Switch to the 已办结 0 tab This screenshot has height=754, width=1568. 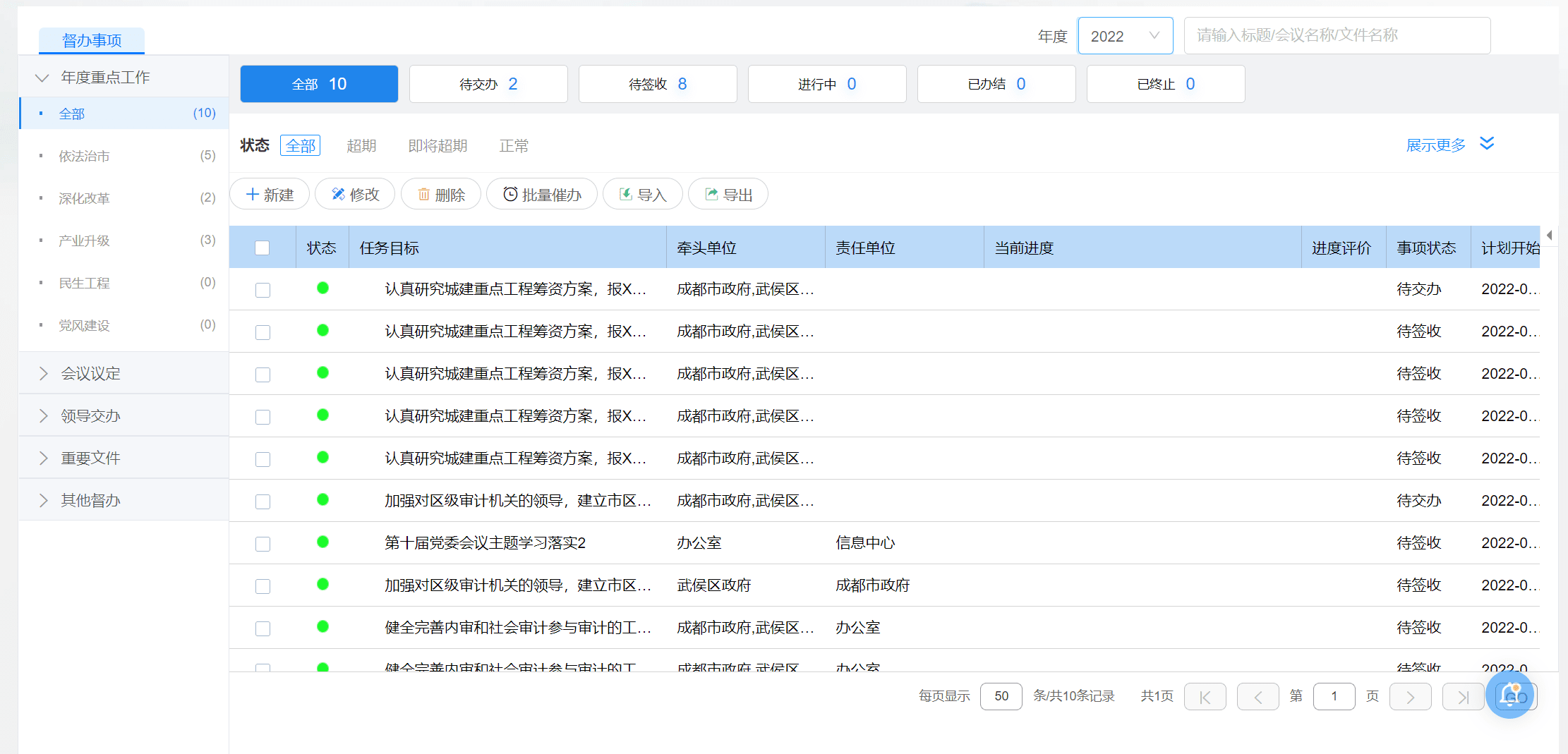(996, 84)
